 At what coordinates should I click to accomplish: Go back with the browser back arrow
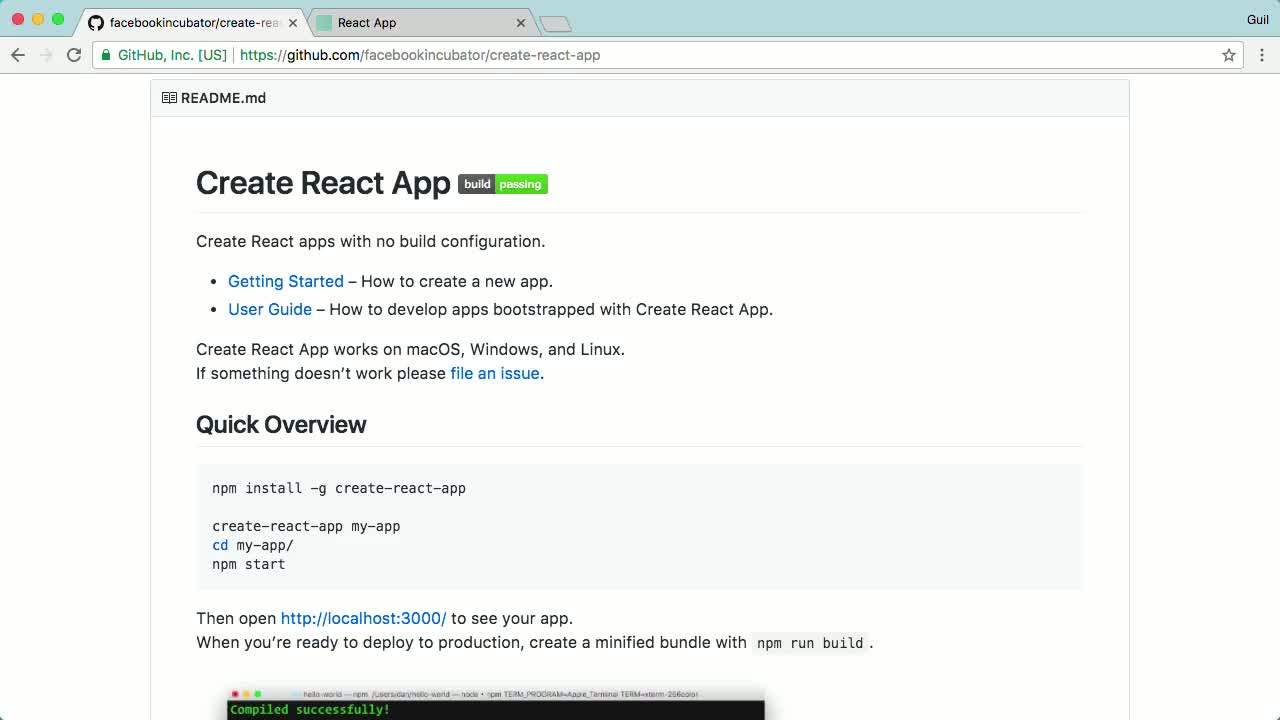18,55
